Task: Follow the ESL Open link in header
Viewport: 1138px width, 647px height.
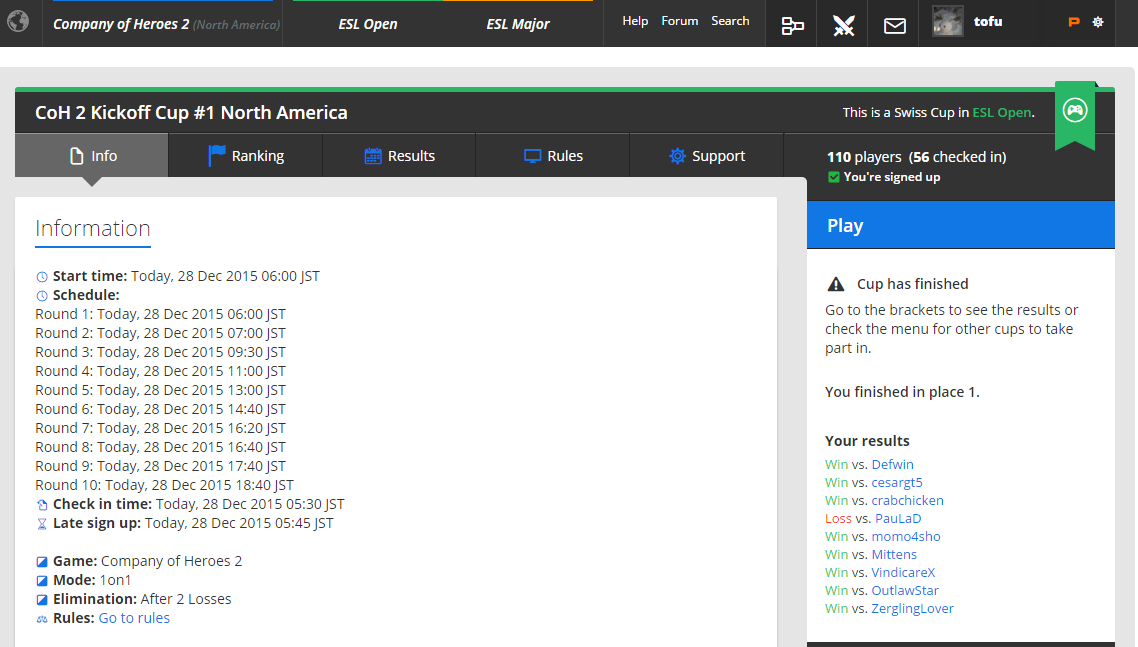Action: click(1002, 113)
